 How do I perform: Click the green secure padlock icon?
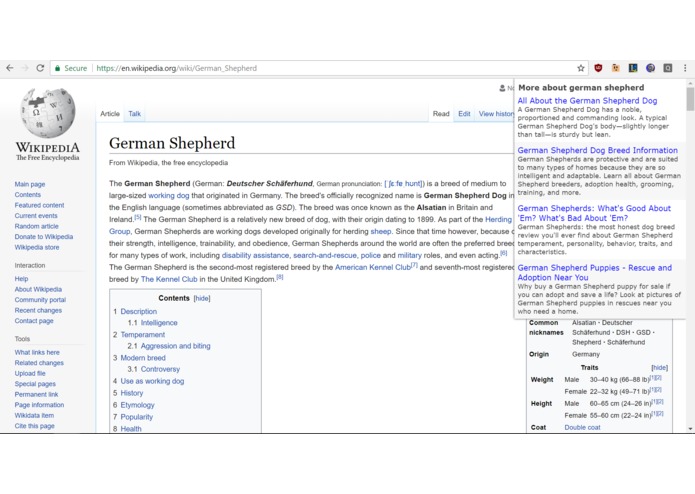coord(57,68)
